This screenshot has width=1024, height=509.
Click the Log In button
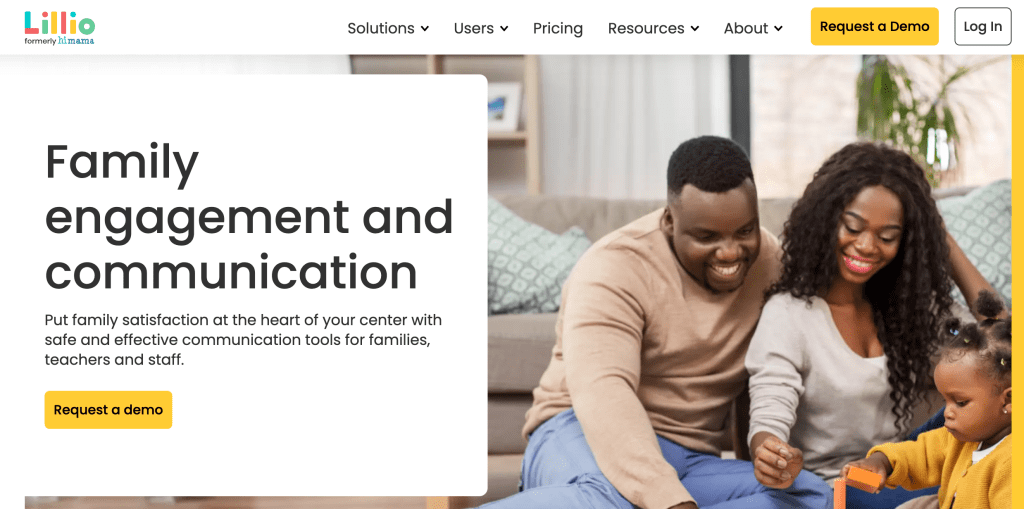983,27
